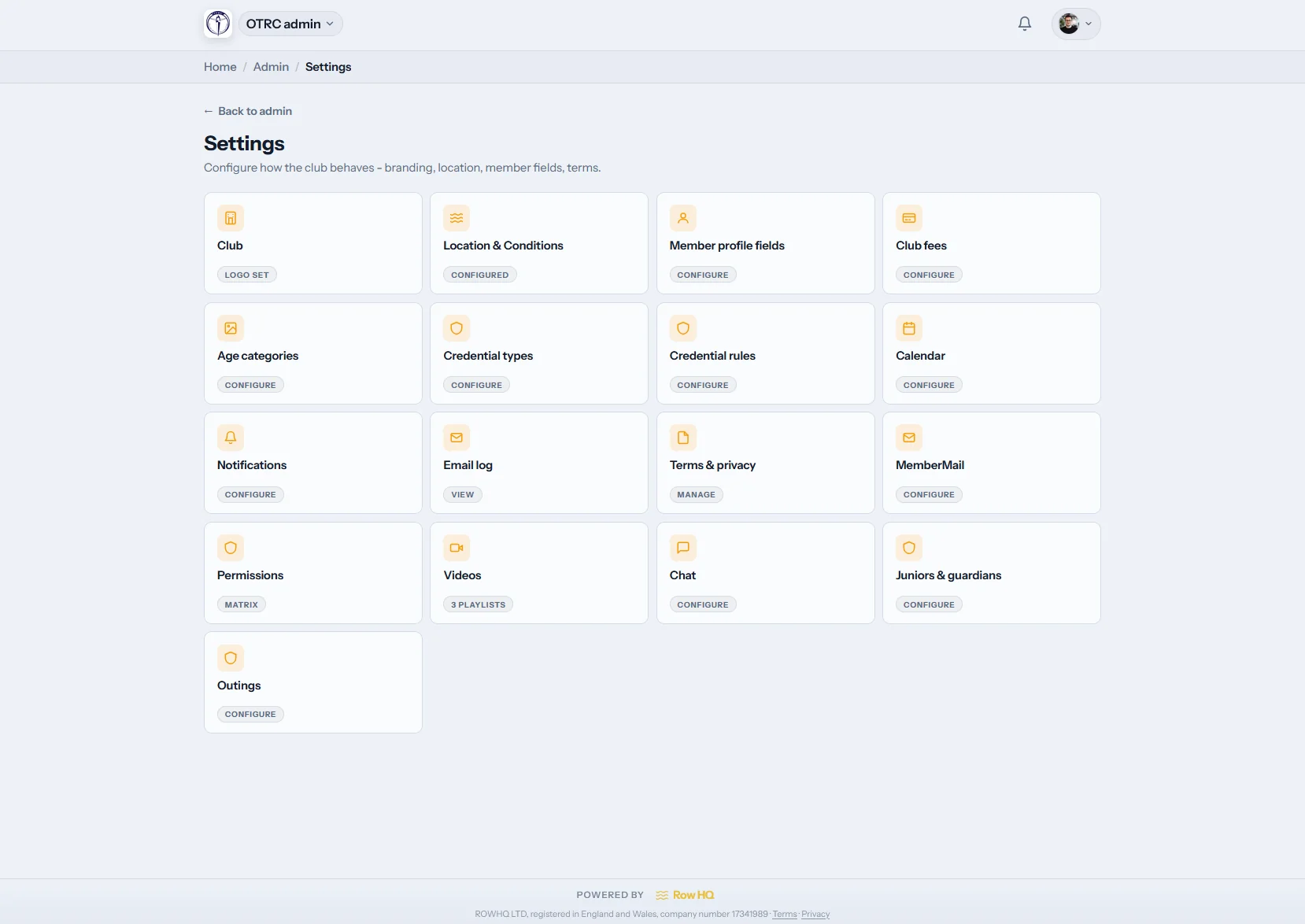Click CONFIGURE on Notifications card
This screenshot has width=1305, height=924.
click(250, 494)
